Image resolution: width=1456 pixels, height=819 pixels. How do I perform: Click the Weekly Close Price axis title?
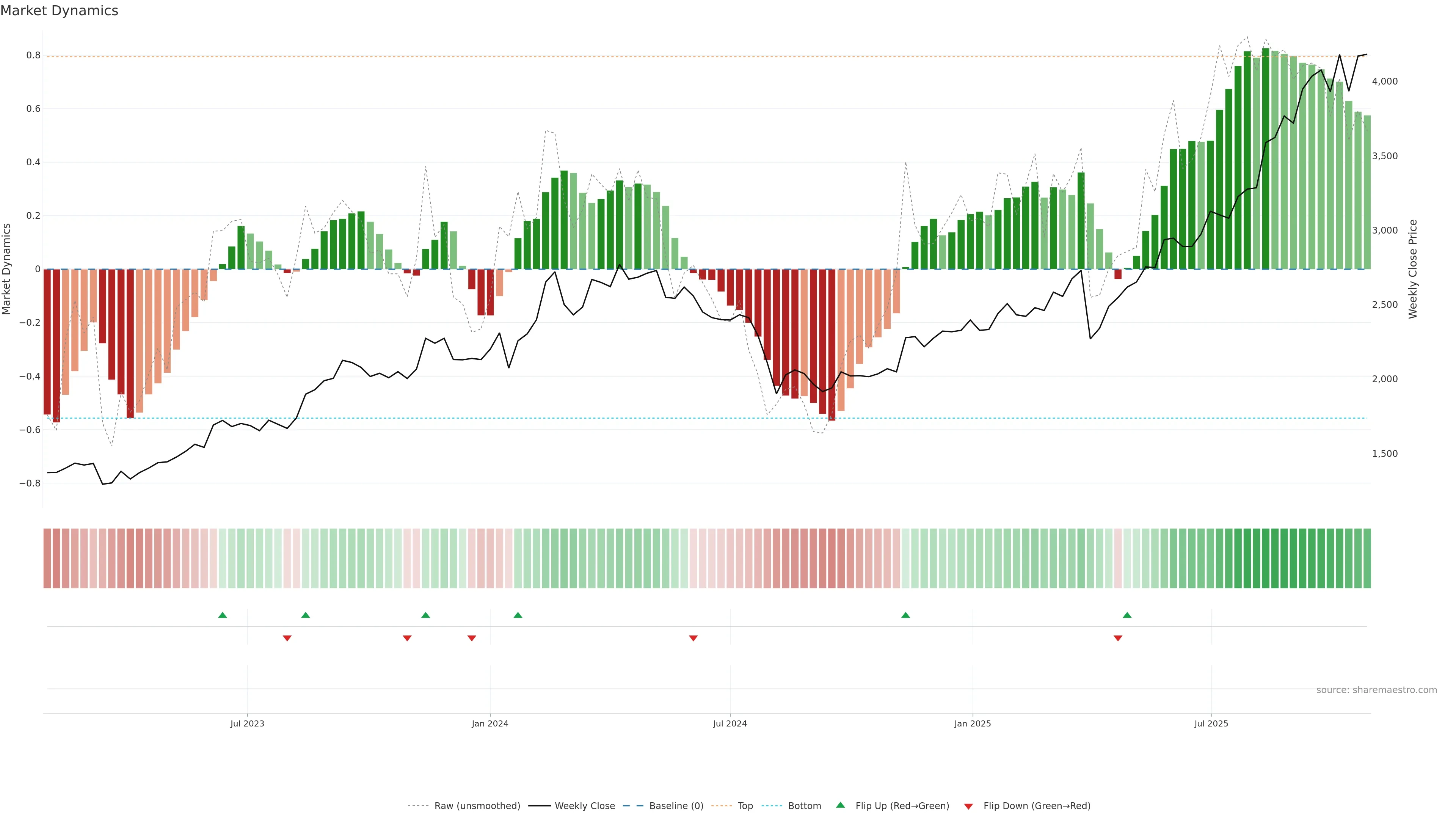(x=1413, y=269)
